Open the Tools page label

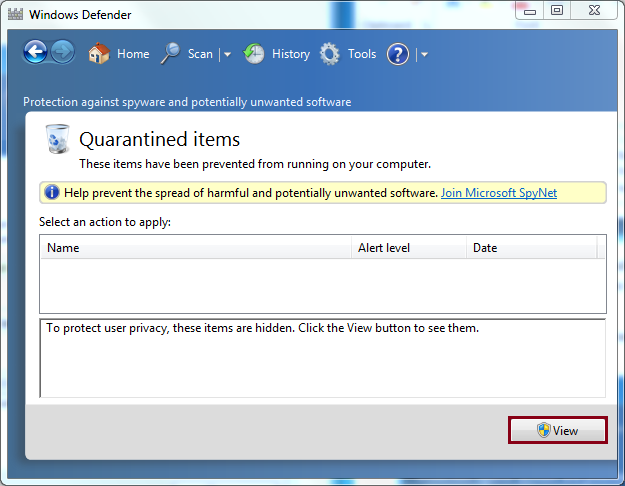[362, 54]
